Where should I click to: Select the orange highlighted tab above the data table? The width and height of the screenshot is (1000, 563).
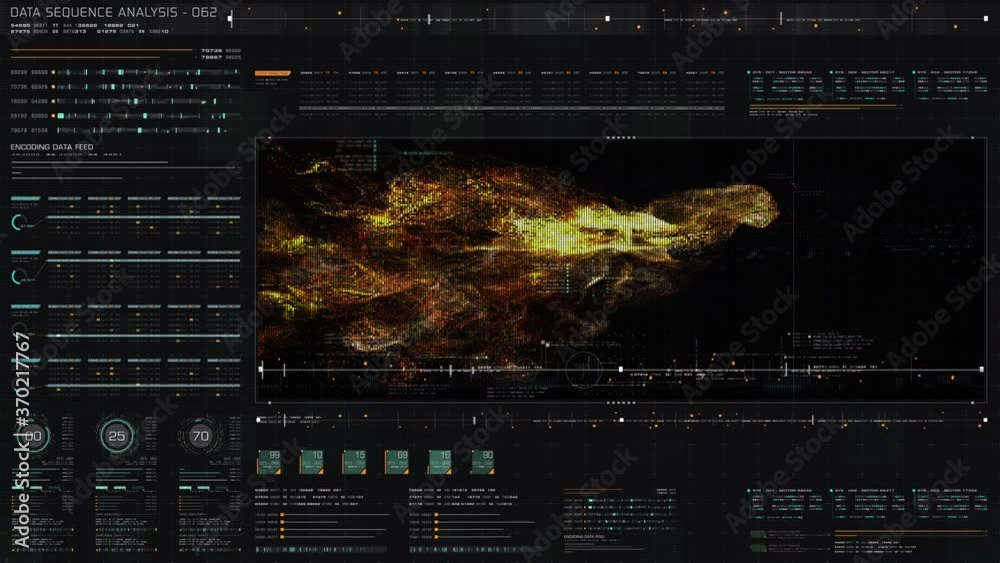tap(272, 73)
